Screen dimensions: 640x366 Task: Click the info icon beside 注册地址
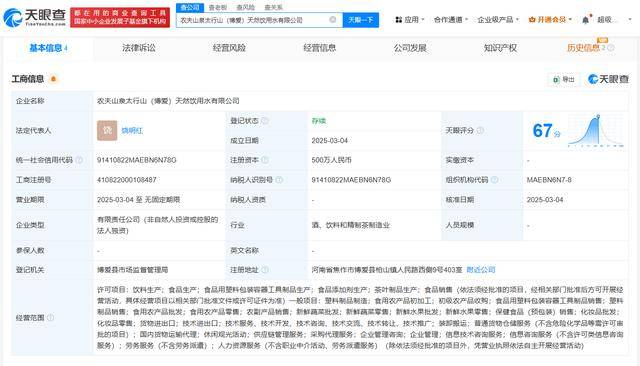[x=265, y=270]
